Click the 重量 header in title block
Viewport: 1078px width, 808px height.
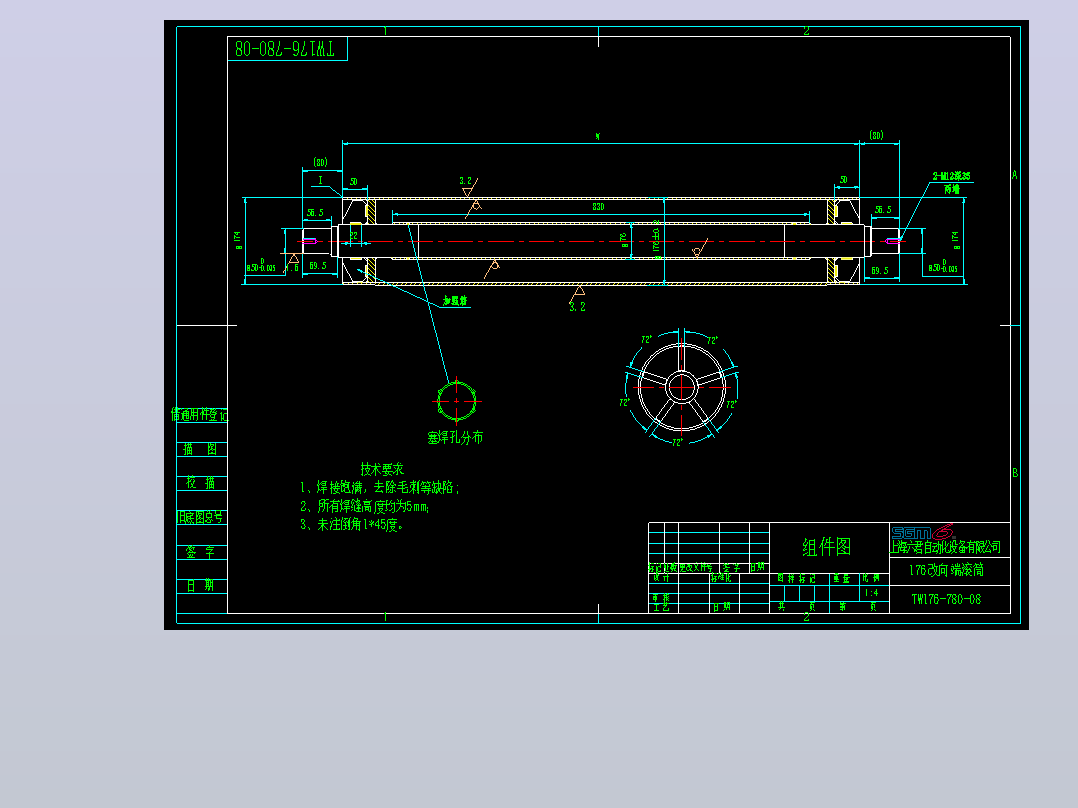coord(842,578)
